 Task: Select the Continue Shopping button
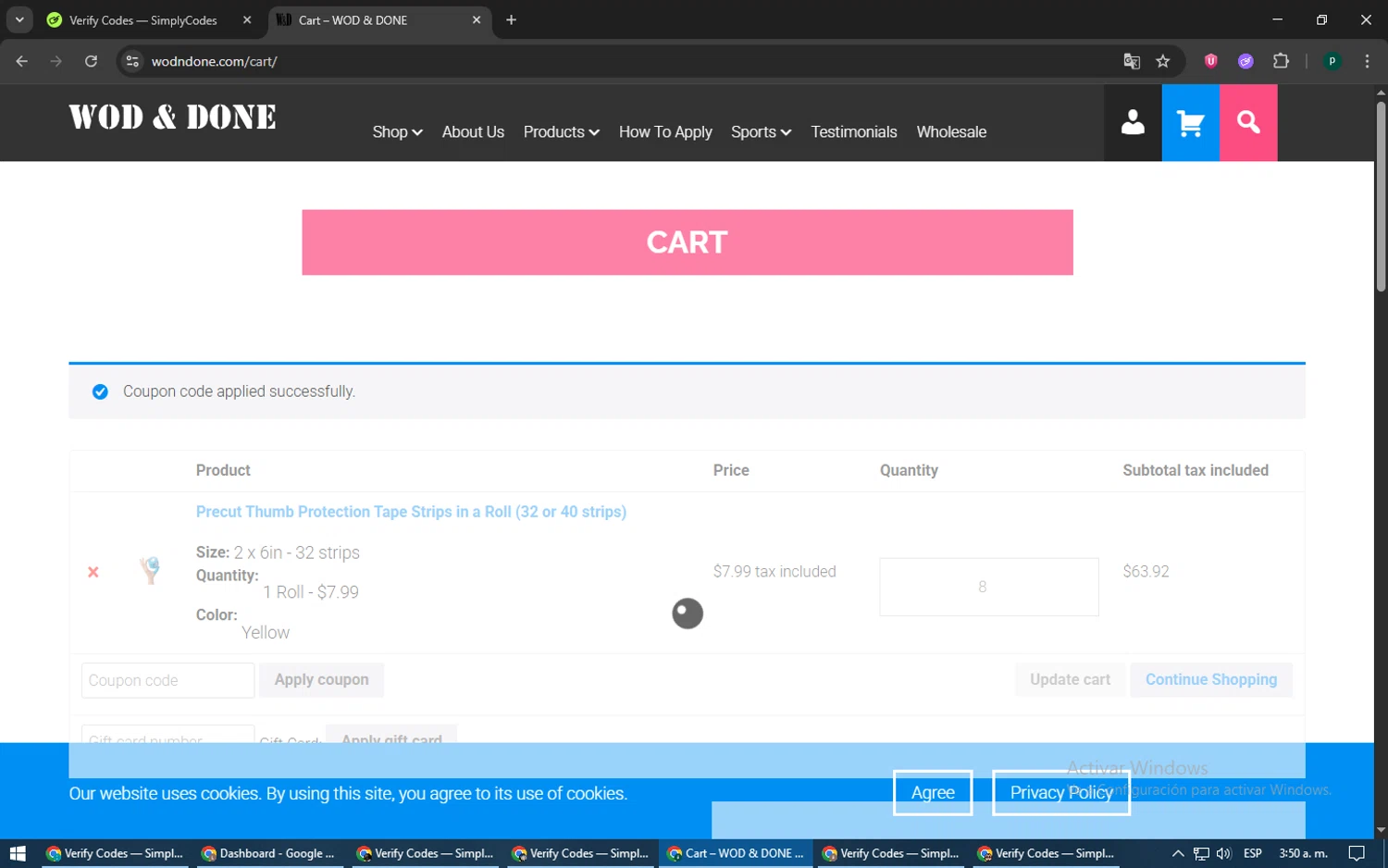[1210, 679]
